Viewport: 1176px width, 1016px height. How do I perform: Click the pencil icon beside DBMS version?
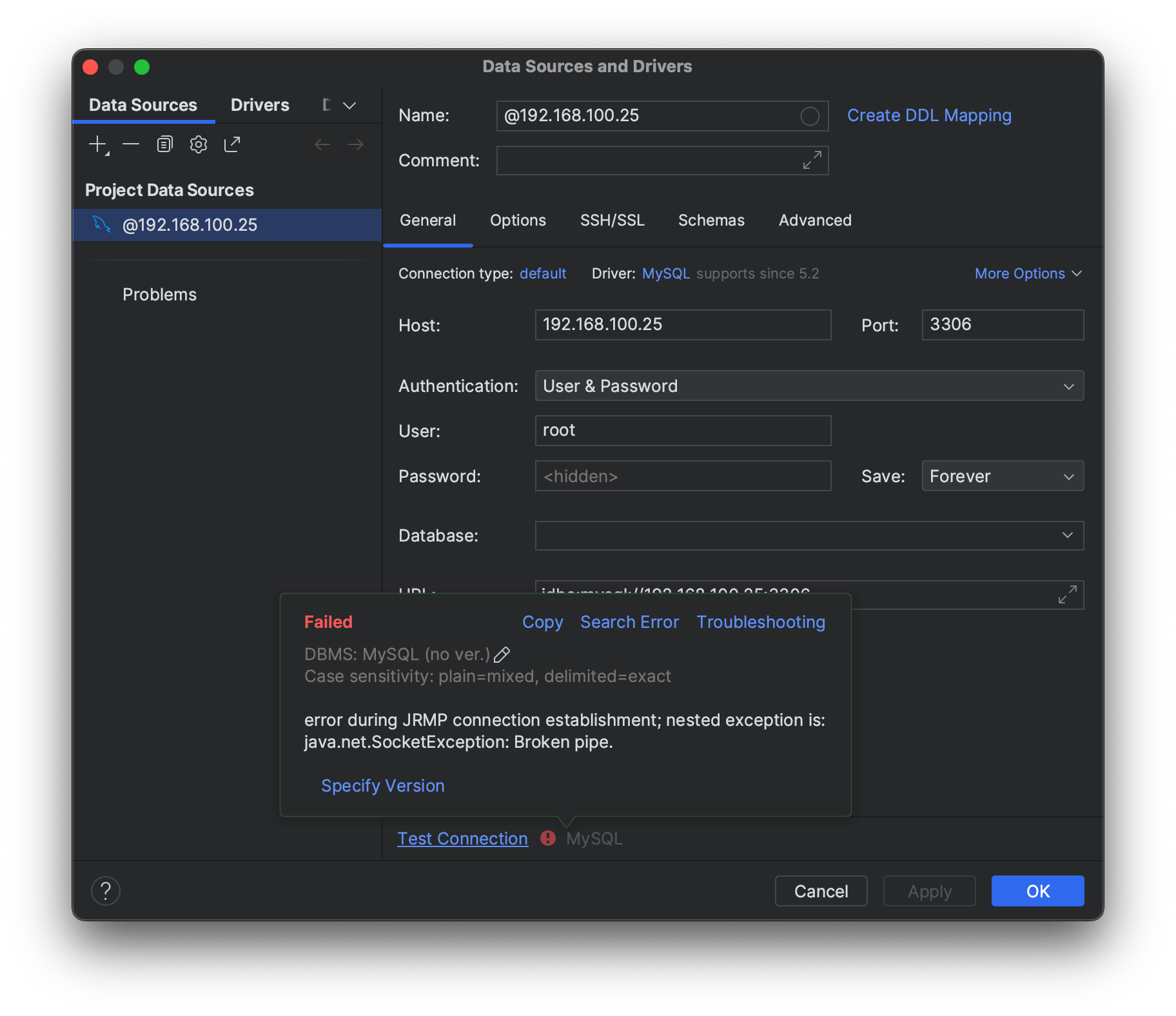tap(502, 655)
